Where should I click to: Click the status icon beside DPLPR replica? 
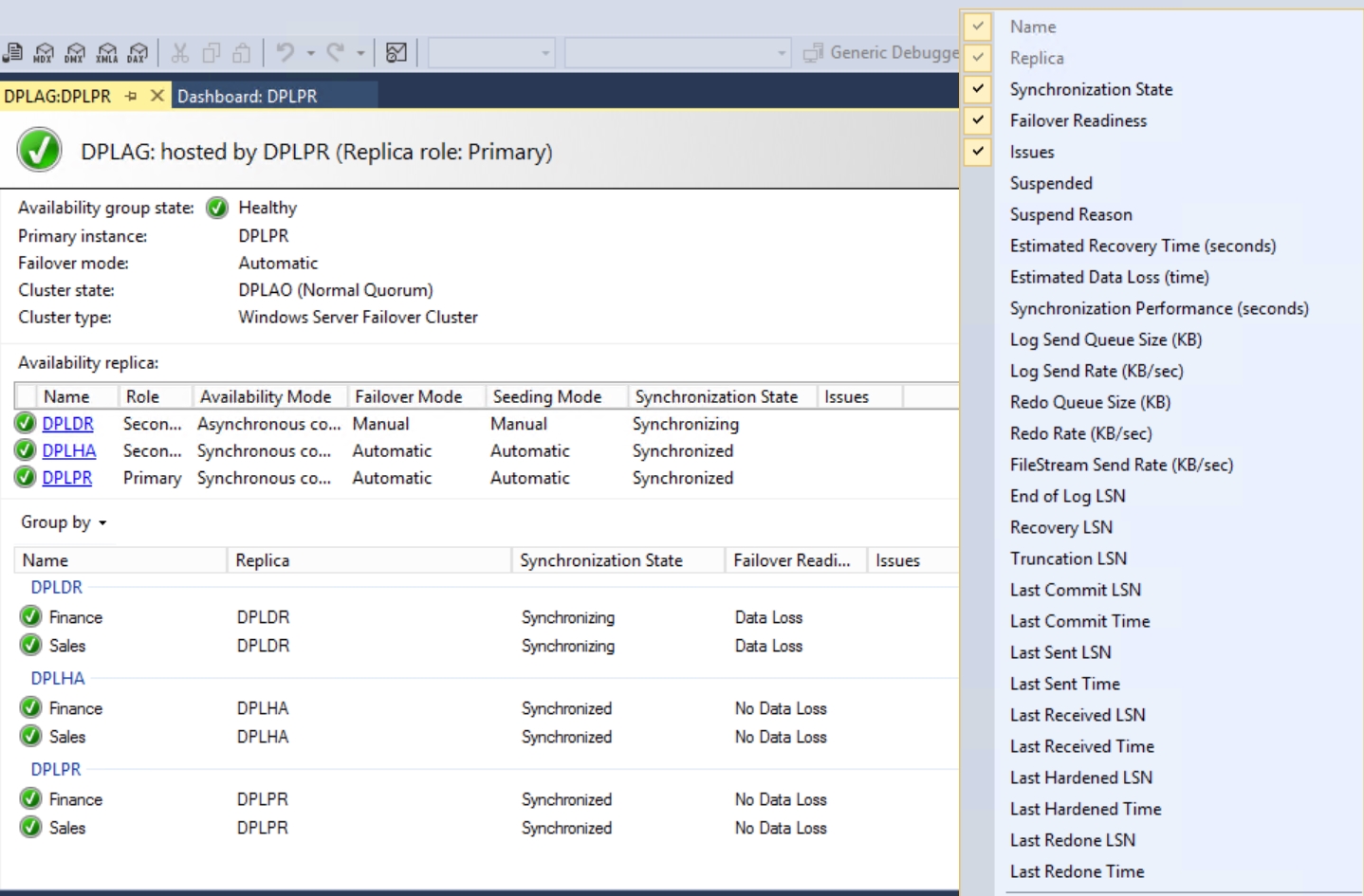point(26,477)
